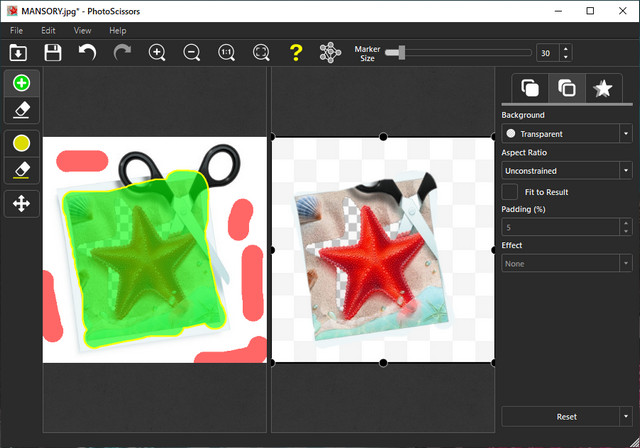Open the Background Transparent dropdown
Image resolution: width=640 pixels, height=448 pixels.
pyautogui.click(x=566, y=133)
